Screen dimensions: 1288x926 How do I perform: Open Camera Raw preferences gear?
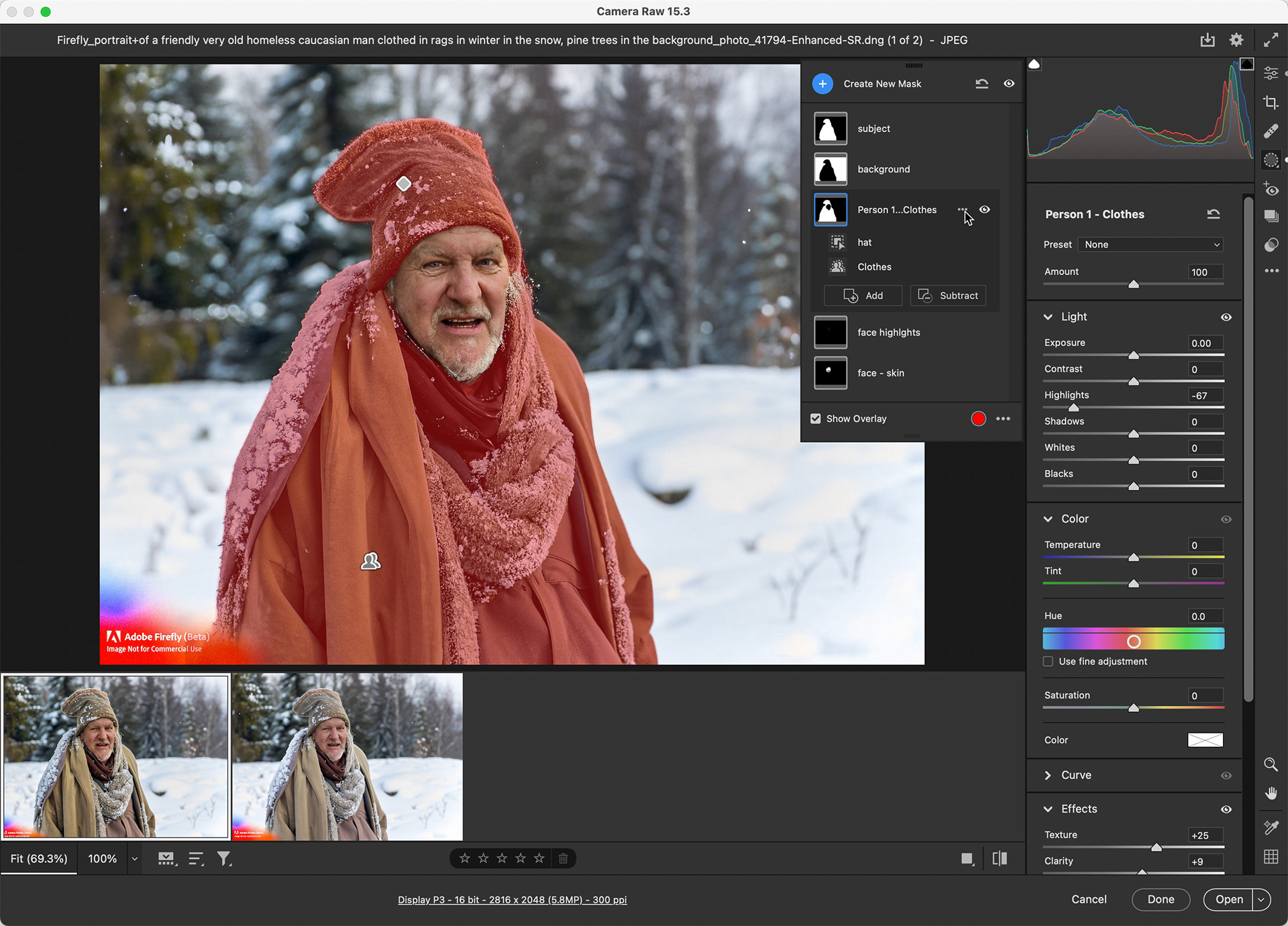point(1236,40)
